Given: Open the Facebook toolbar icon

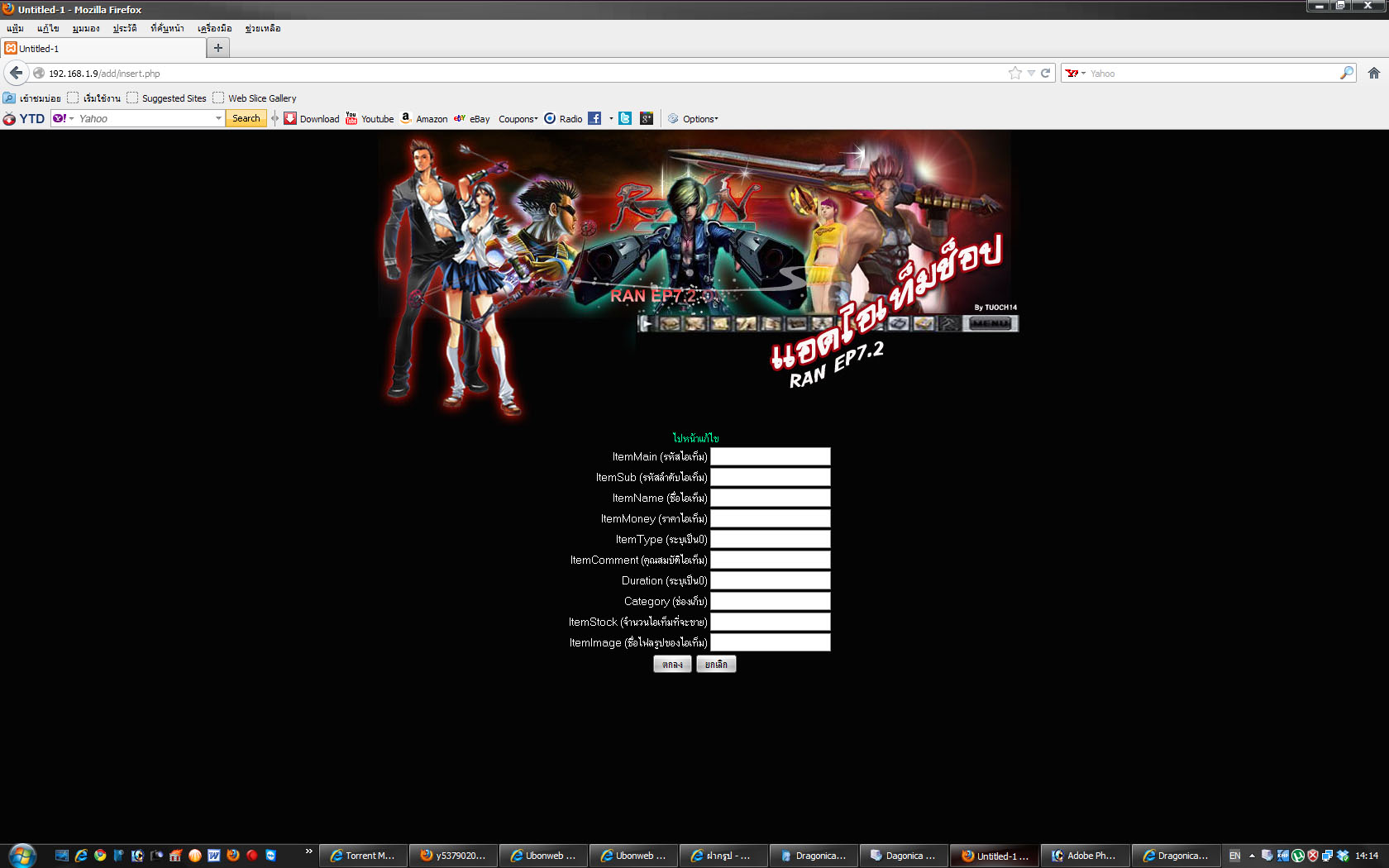Looking at the screenshot, I should pos(594,119).
